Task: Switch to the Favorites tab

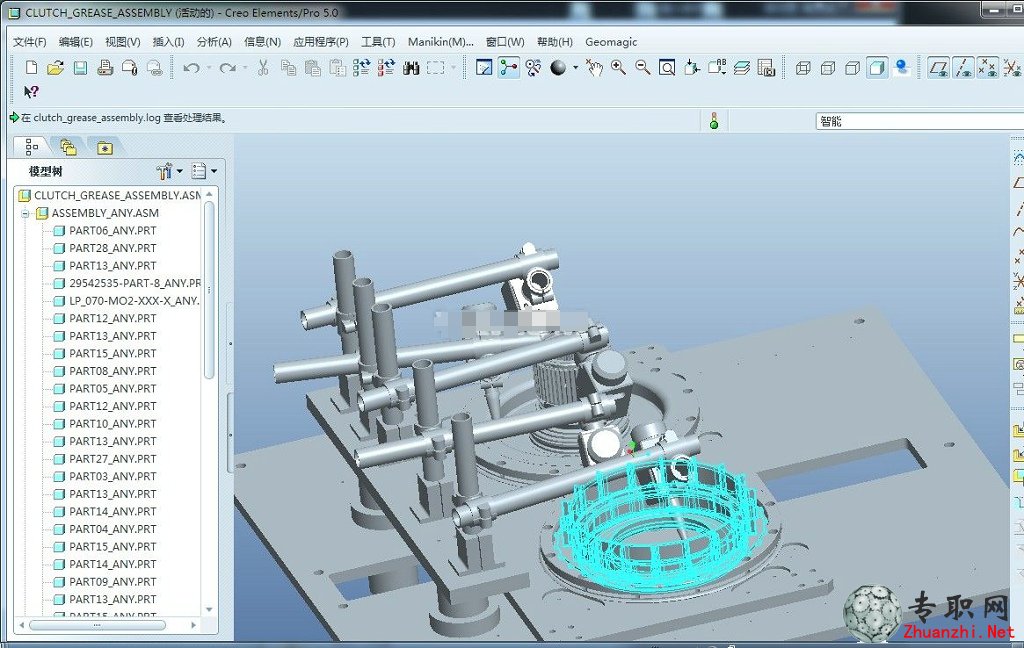Action: click(x=104, y=148)
